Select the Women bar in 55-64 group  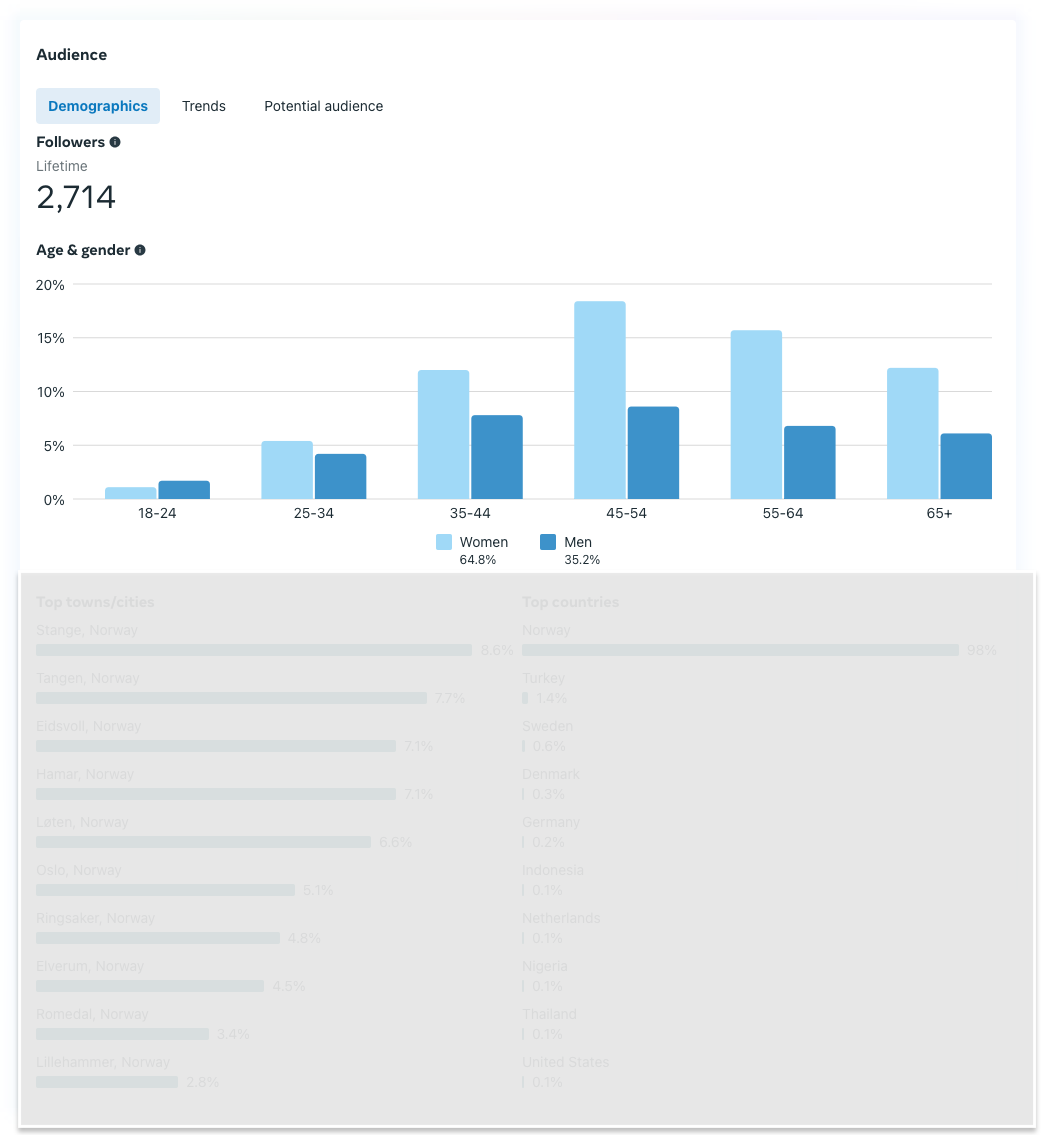click(756, 414)
